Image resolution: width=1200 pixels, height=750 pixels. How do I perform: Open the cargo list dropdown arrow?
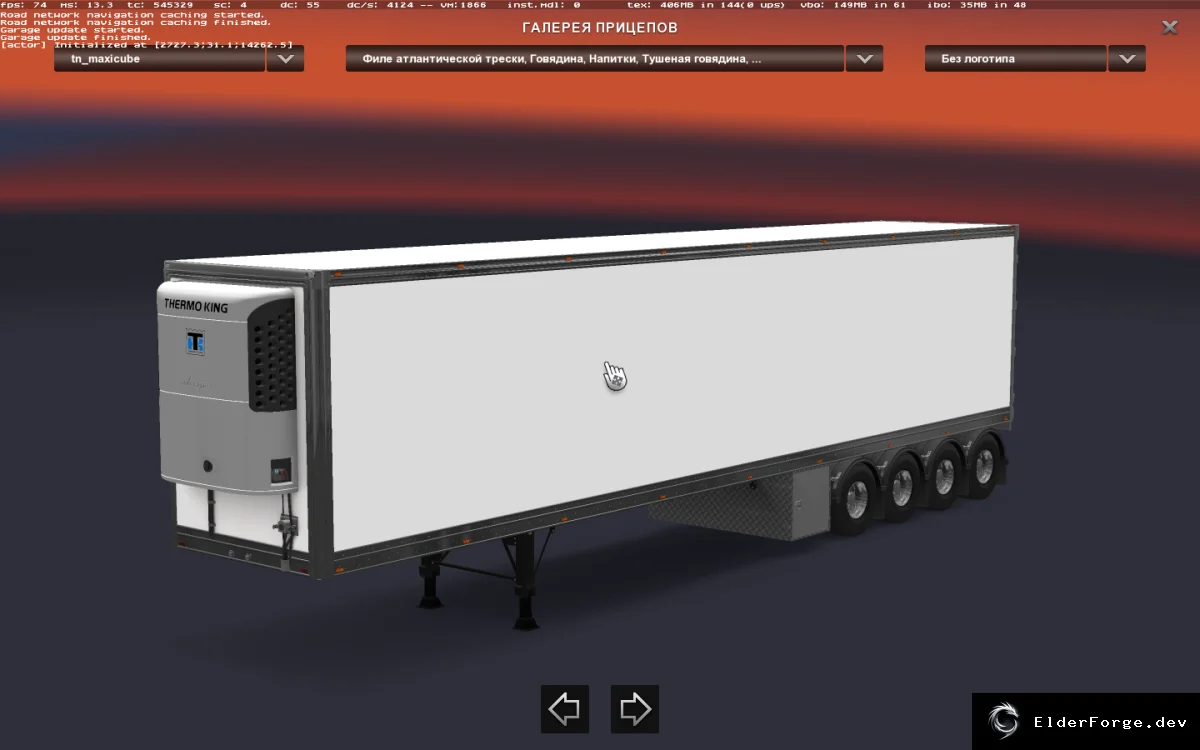864,59
